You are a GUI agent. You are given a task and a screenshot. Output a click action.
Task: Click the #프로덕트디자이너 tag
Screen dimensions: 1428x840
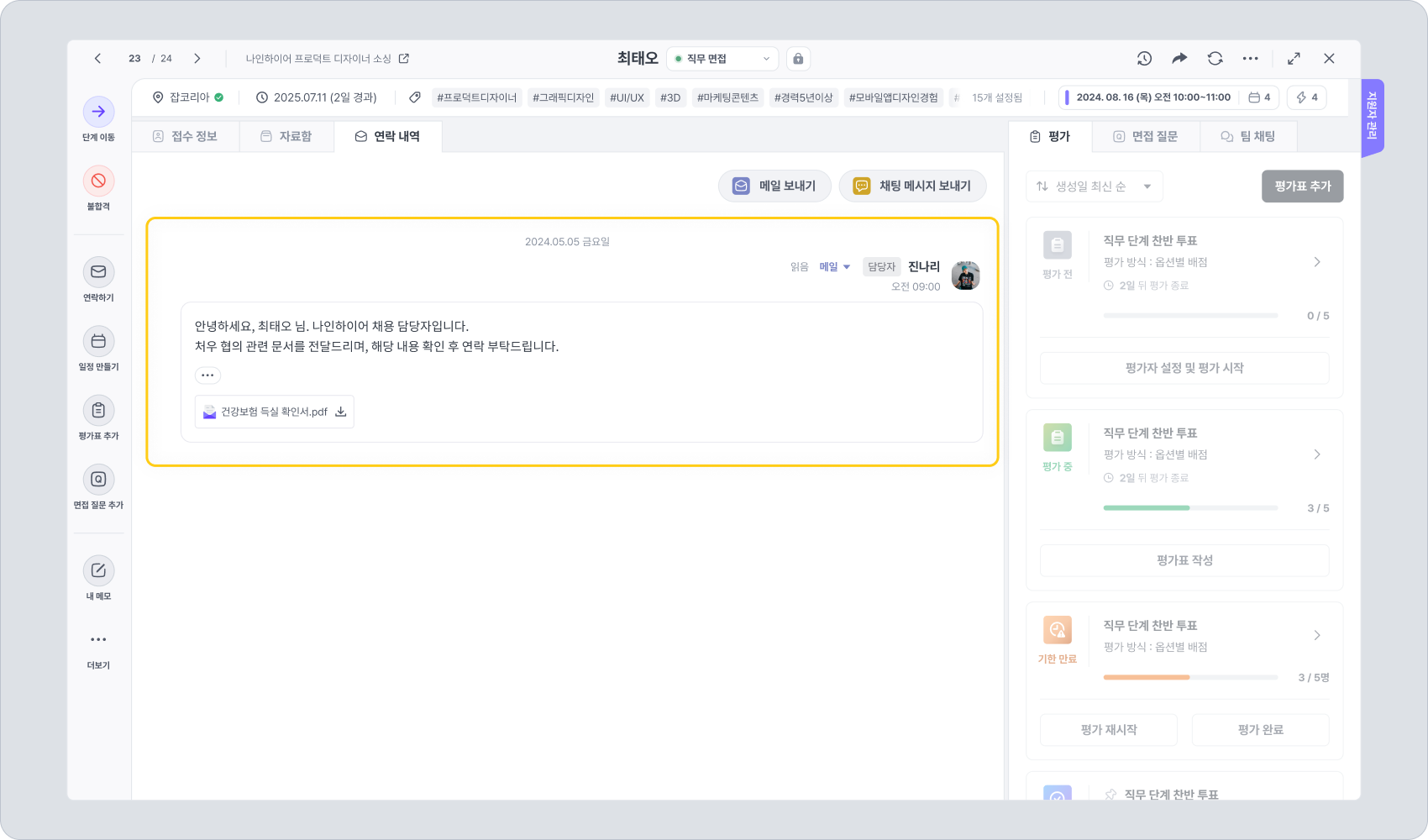[477, 97]
